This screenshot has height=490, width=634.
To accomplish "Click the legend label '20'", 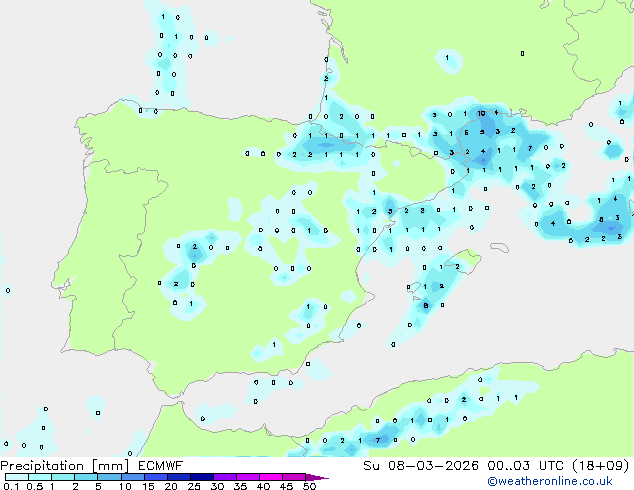I will [171, 486].
